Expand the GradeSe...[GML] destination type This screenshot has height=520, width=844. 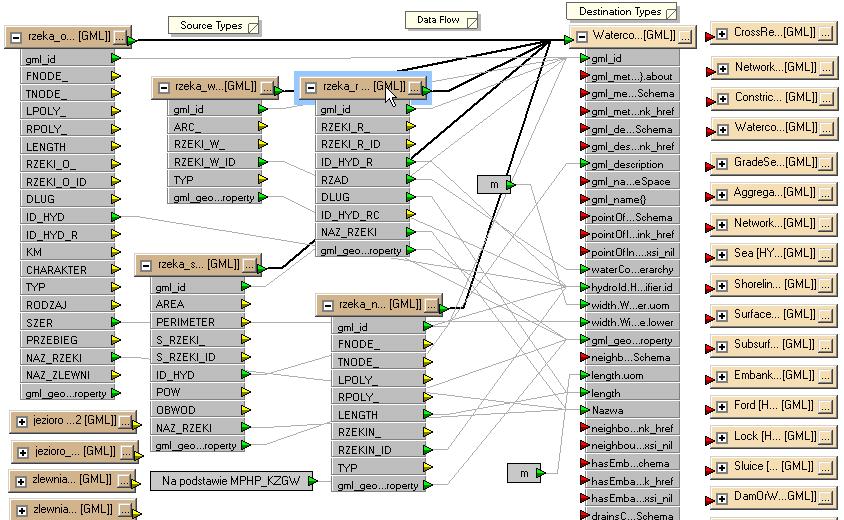[722, 164]
